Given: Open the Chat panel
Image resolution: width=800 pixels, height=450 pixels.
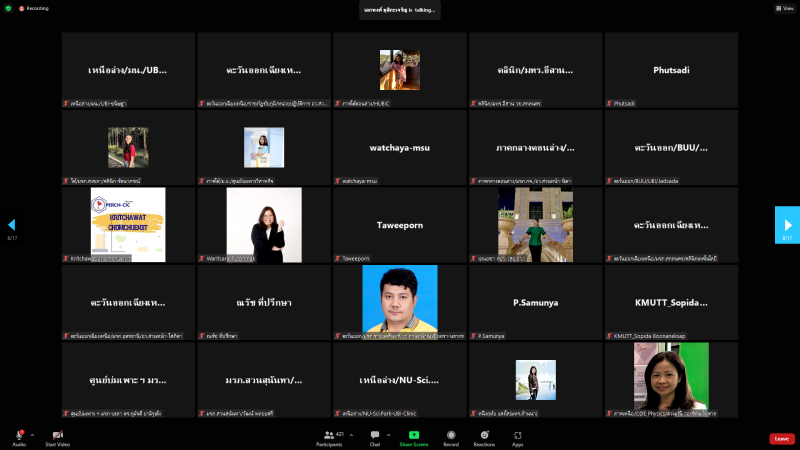Looking at the screenshot, I should pos(375,436).
